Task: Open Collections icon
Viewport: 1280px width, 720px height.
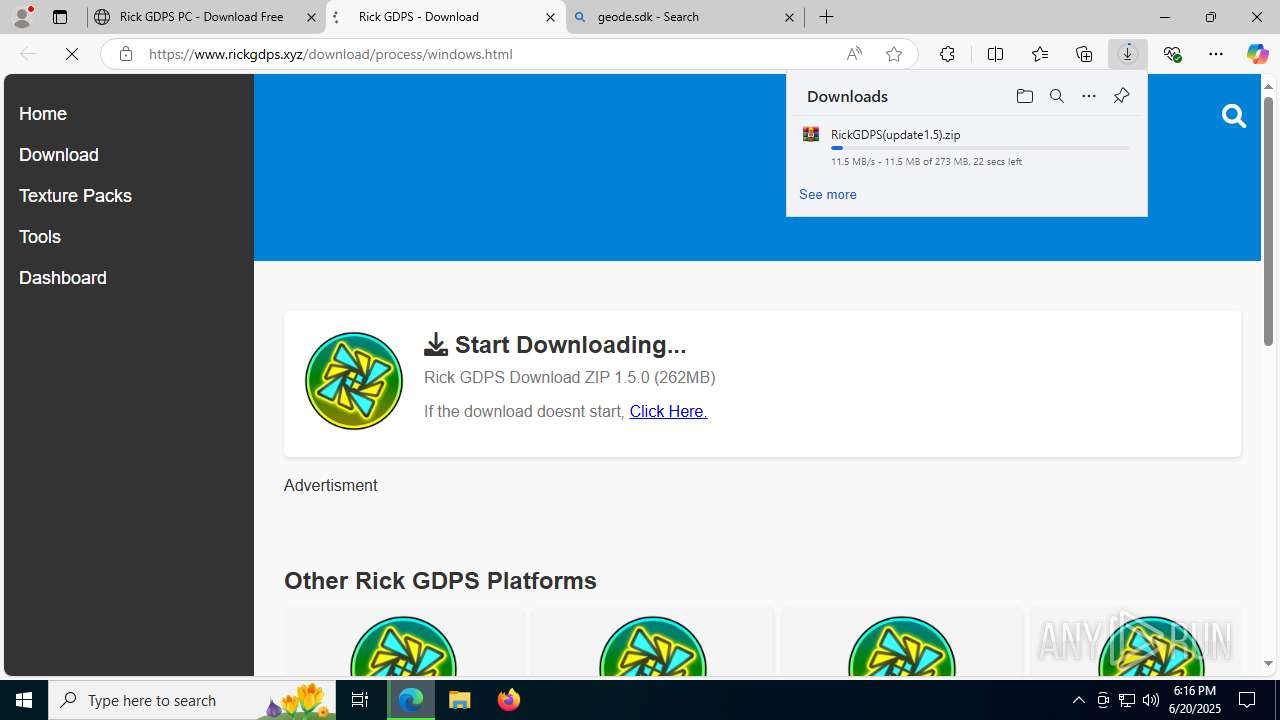Action: click(1084, 54)
